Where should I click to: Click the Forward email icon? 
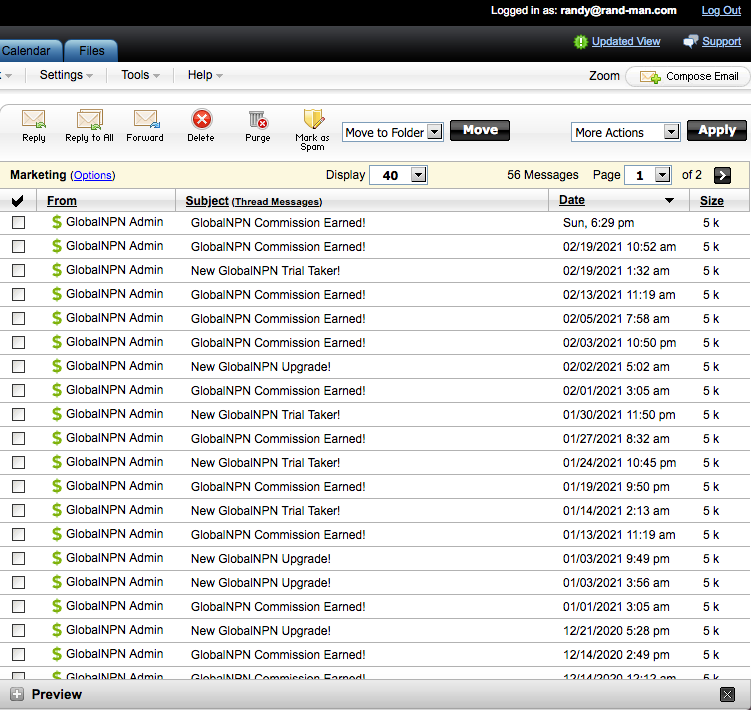pyautogui.click(x=146, y=119)
